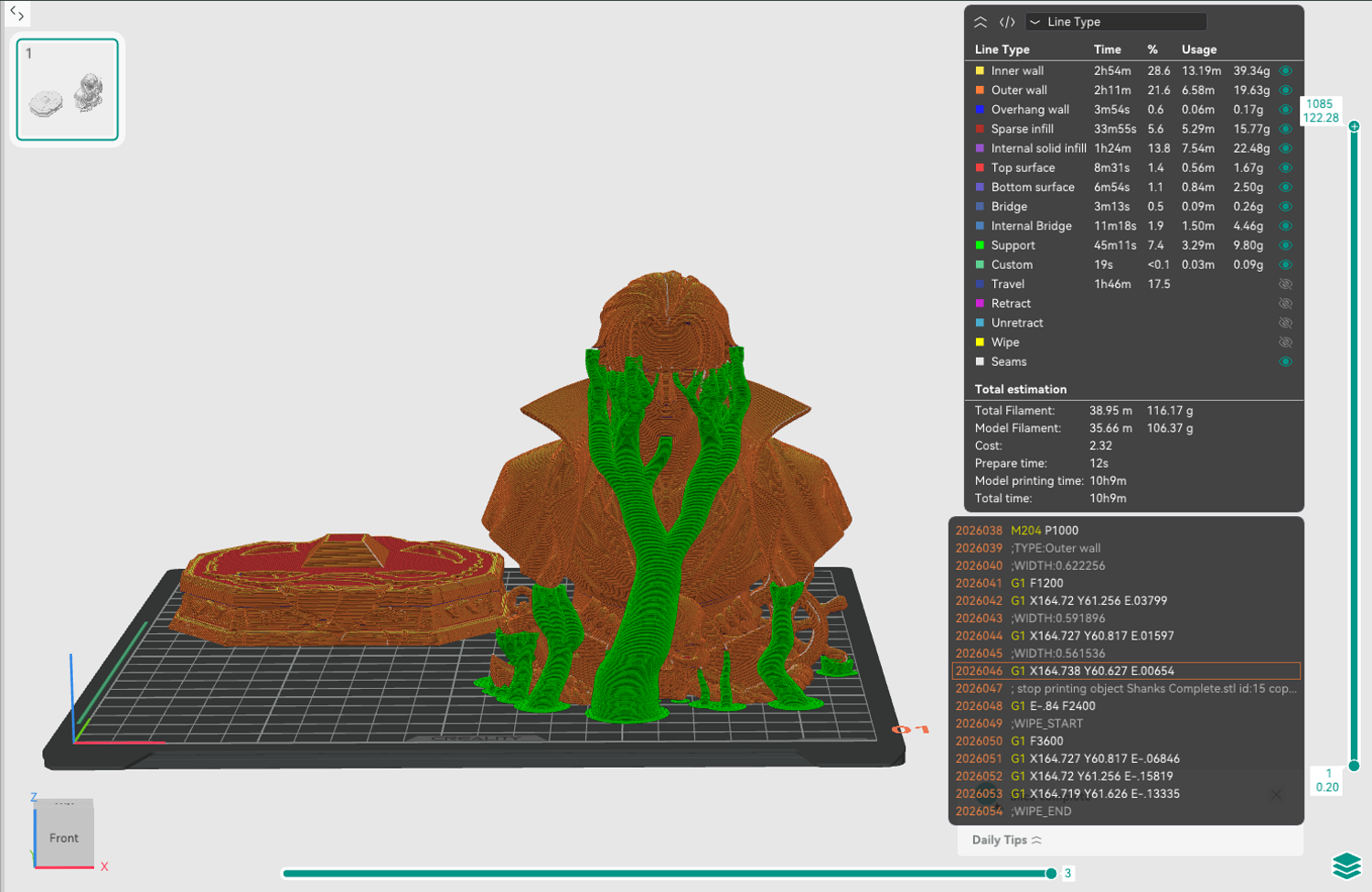Select G-code line 2026042 with E.03799

point(1126,601)
